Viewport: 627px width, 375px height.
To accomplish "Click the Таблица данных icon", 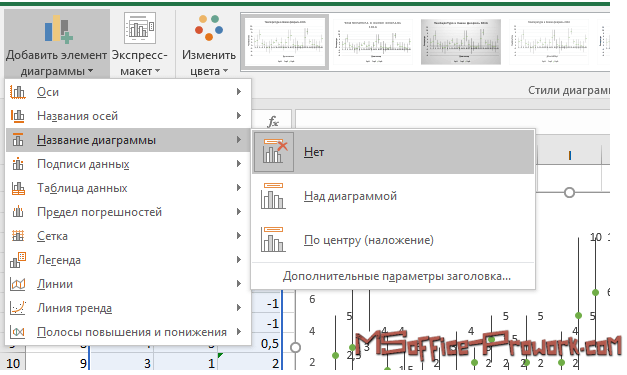I will (x=18, y=188).
